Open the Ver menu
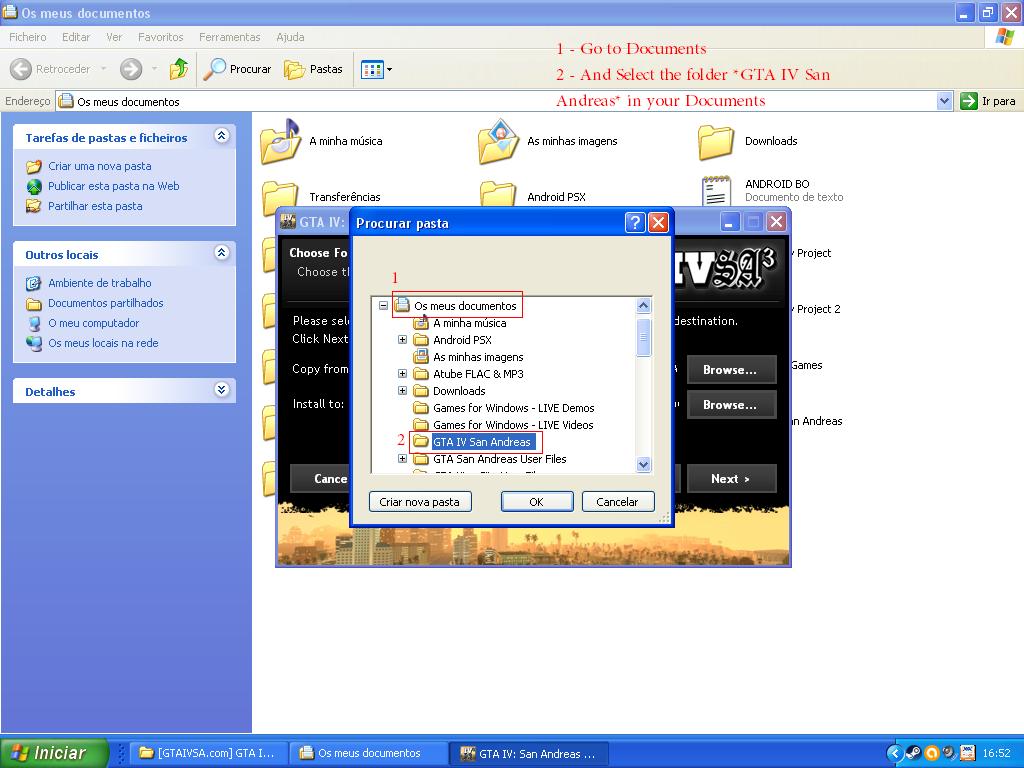 (114, 37)
